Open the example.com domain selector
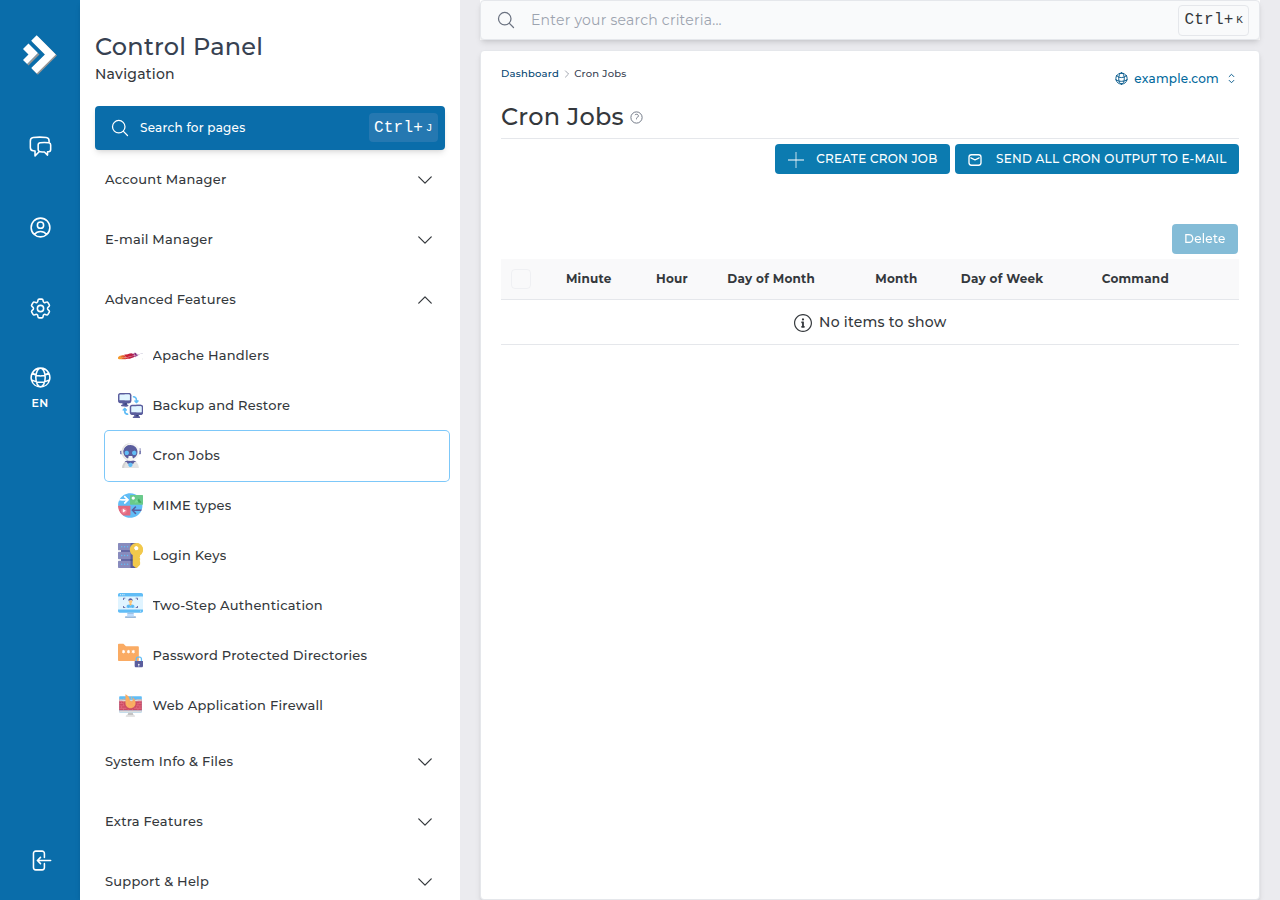This screenshot has height=900, width=1280. pyautogui.click(x=1176, y=79)
